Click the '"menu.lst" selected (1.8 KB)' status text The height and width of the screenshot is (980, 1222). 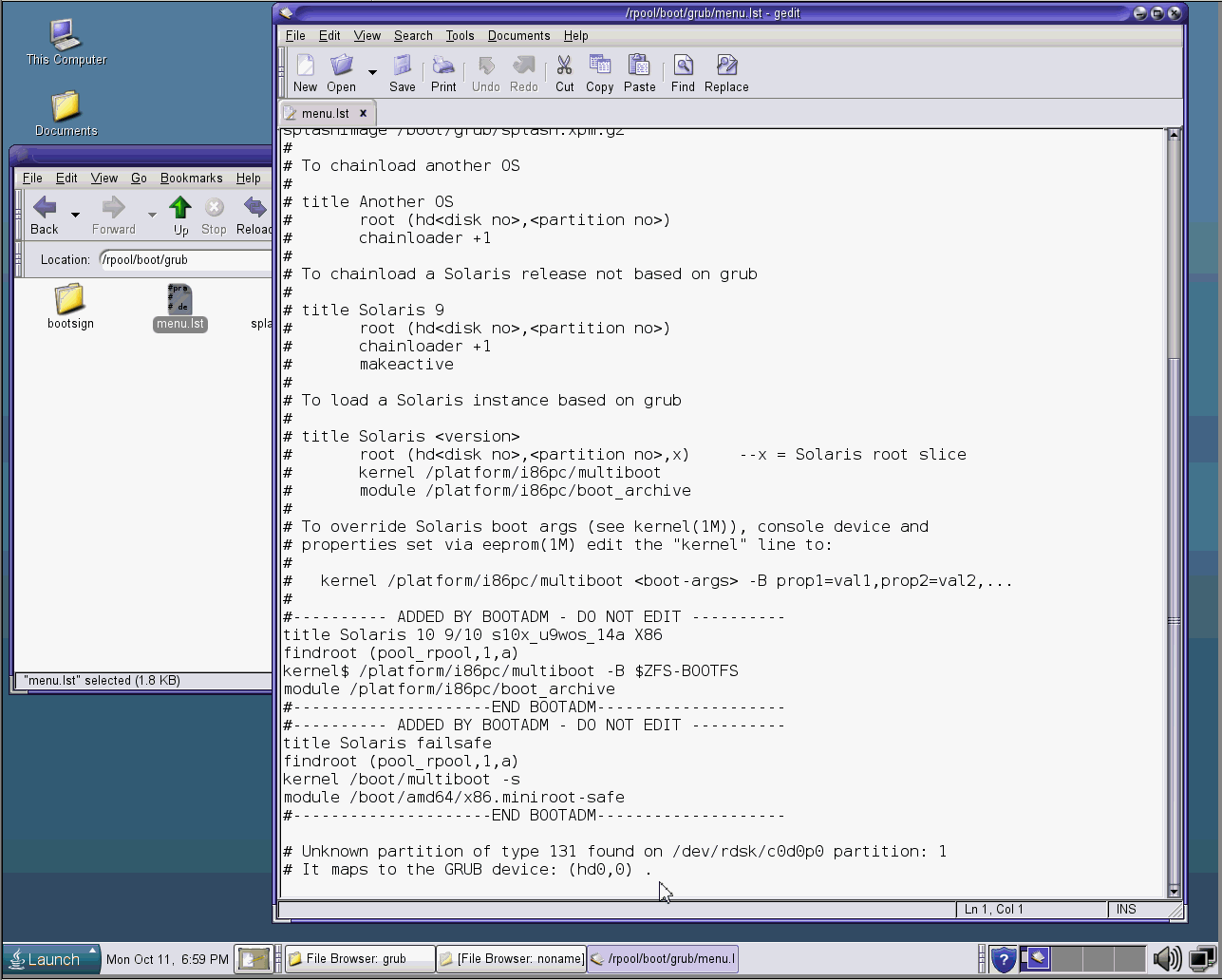[x=102, y=681]
